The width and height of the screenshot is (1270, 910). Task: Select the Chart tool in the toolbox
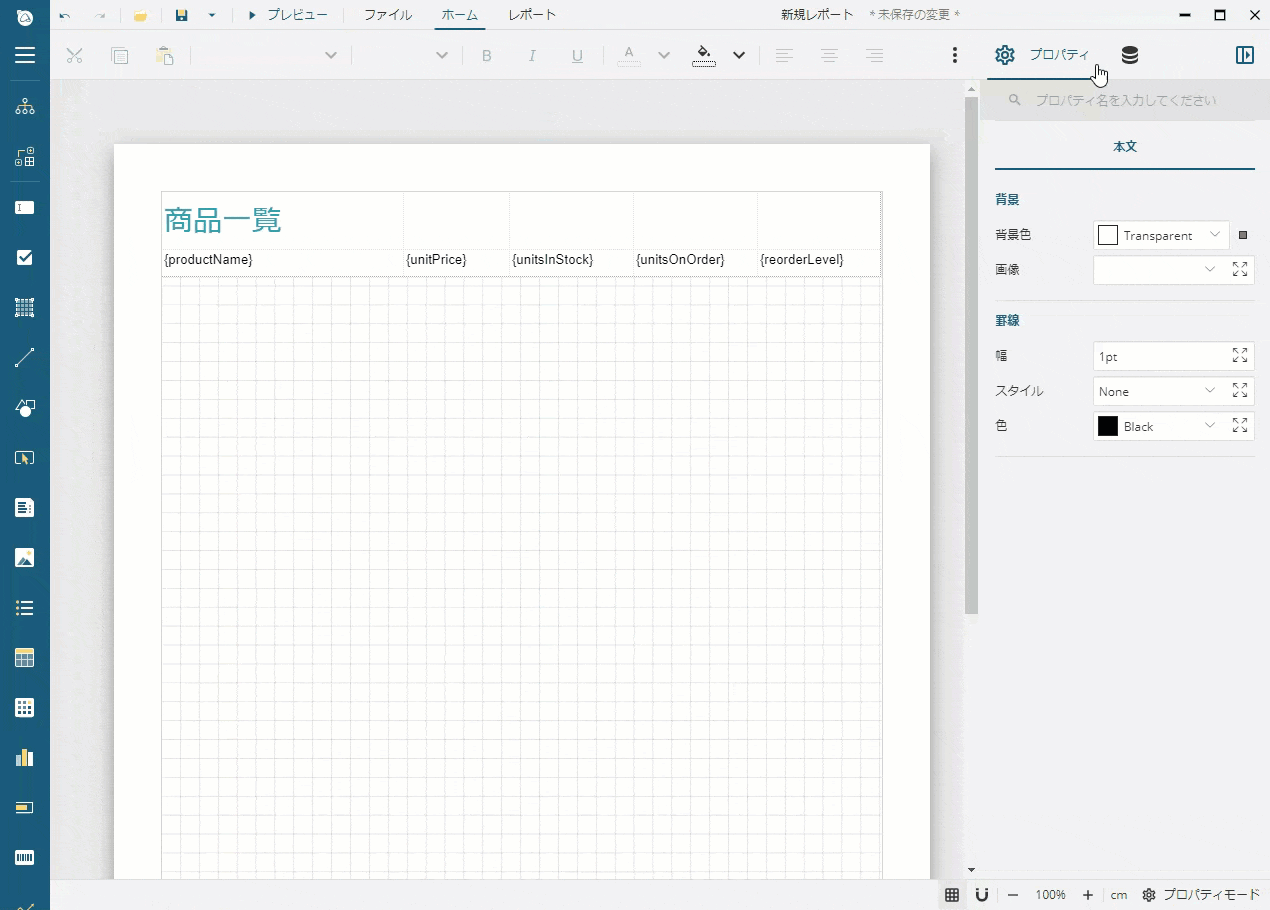tap(24, 757)
